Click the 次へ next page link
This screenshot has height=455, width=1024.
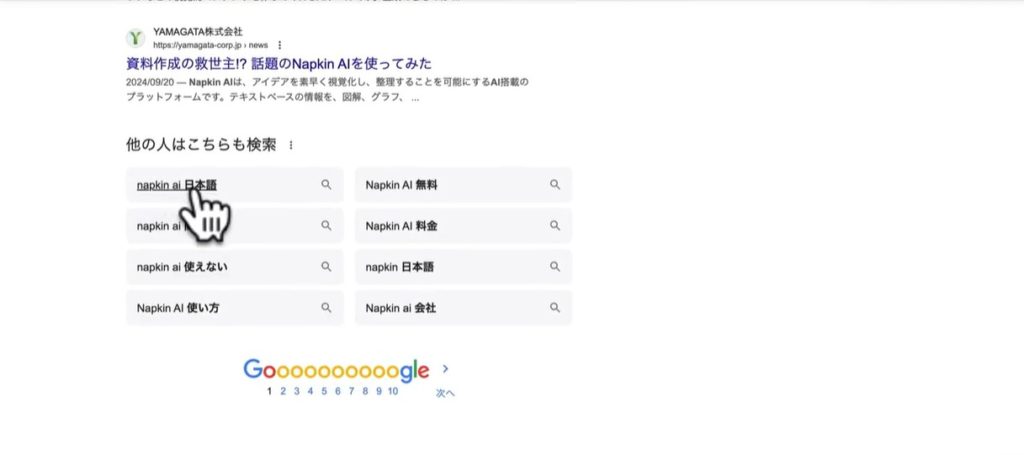click(x=445, y=393)
